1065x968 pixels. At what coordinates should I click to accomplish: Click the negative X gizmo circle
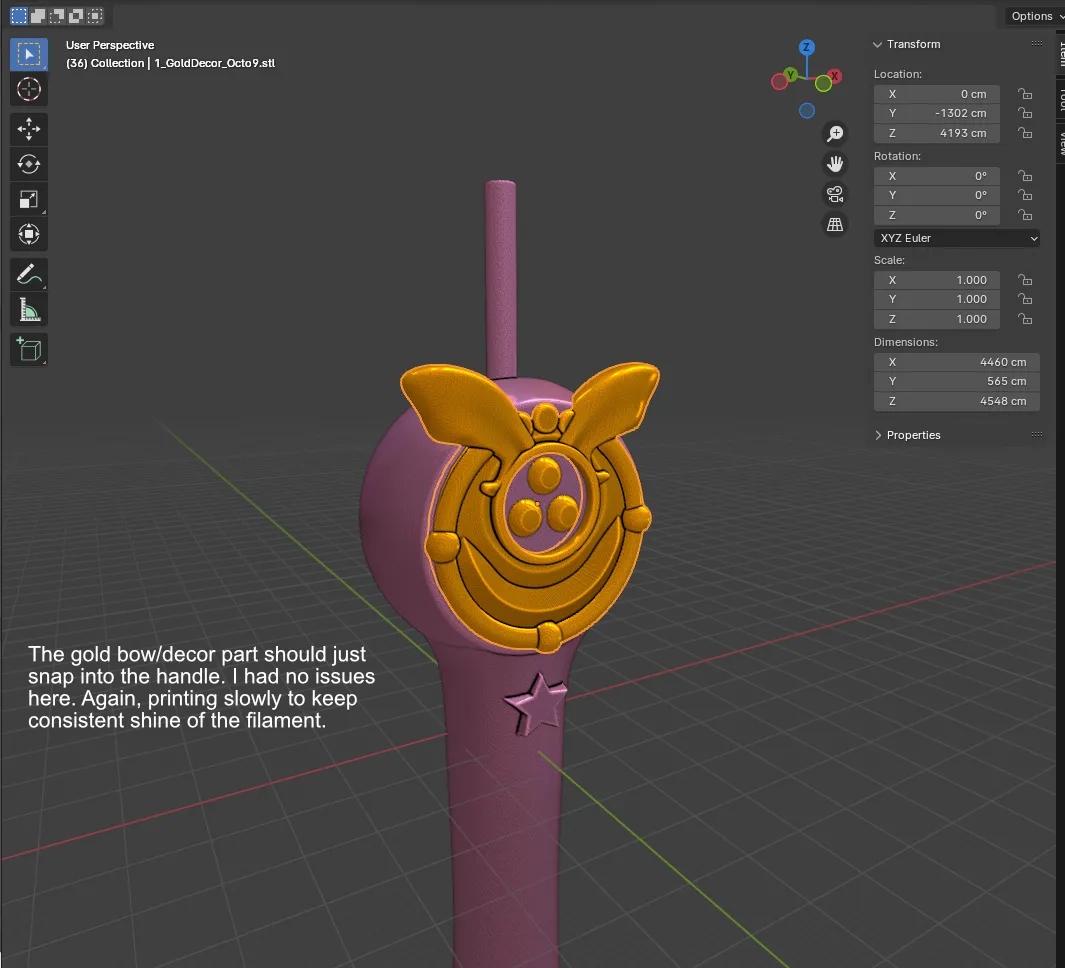[x=779, y=82]
